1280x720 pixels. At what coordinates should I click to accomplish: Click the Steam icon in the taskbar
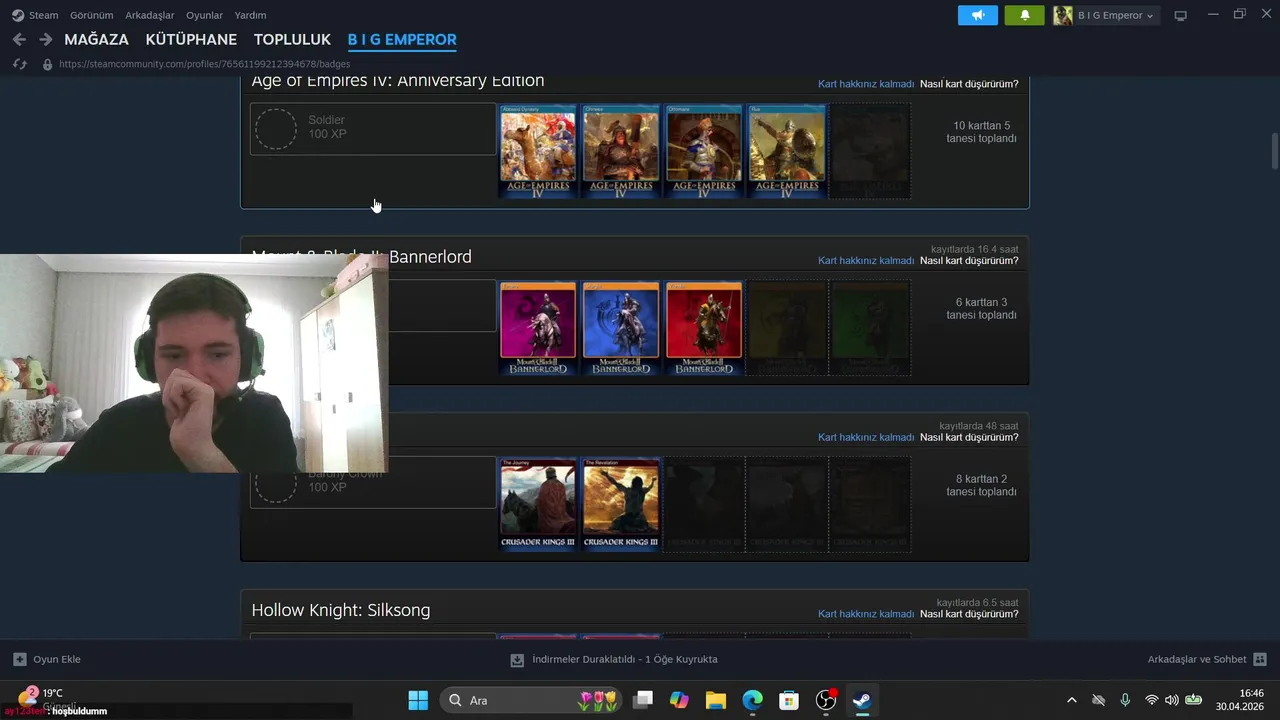[861, 700]
